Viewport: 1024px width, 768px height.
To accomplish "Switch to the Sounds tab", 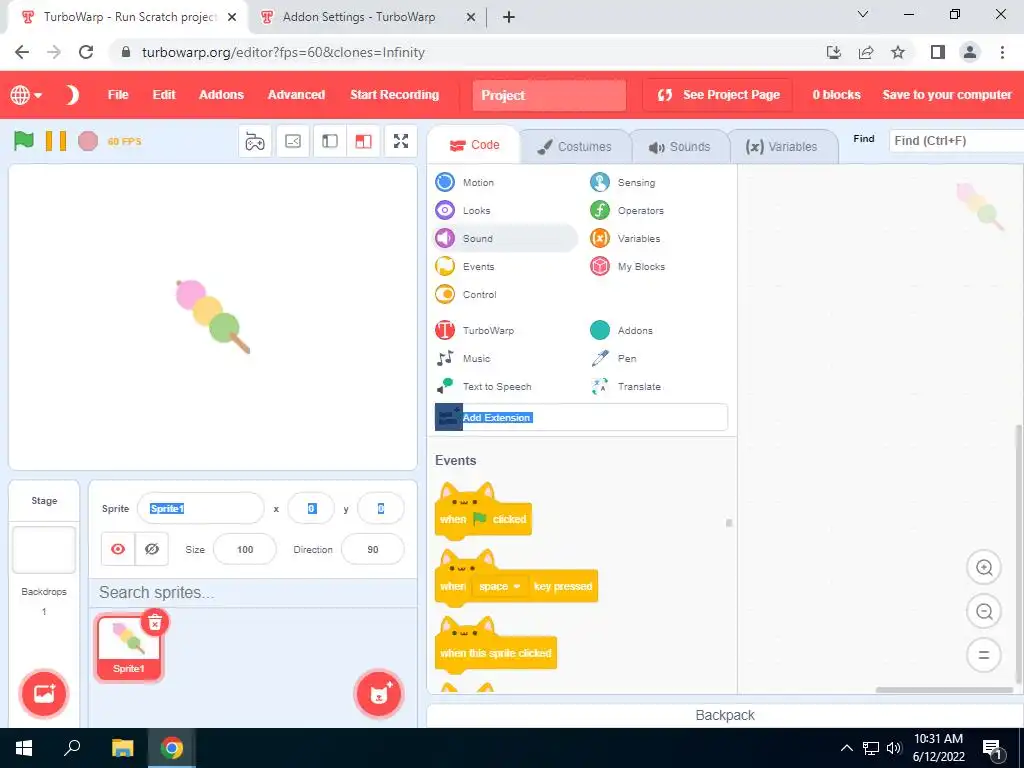I will tap(680, 146).
